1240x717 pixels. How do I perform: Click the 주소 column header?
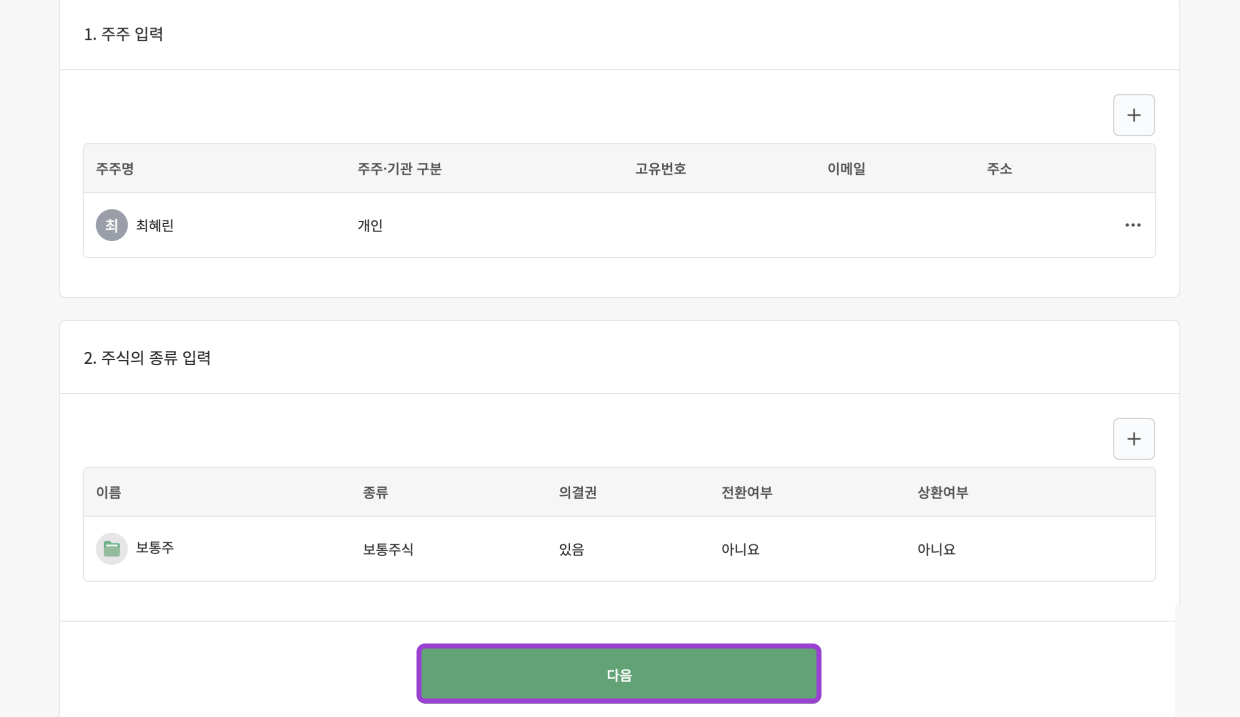click(999, 168)
